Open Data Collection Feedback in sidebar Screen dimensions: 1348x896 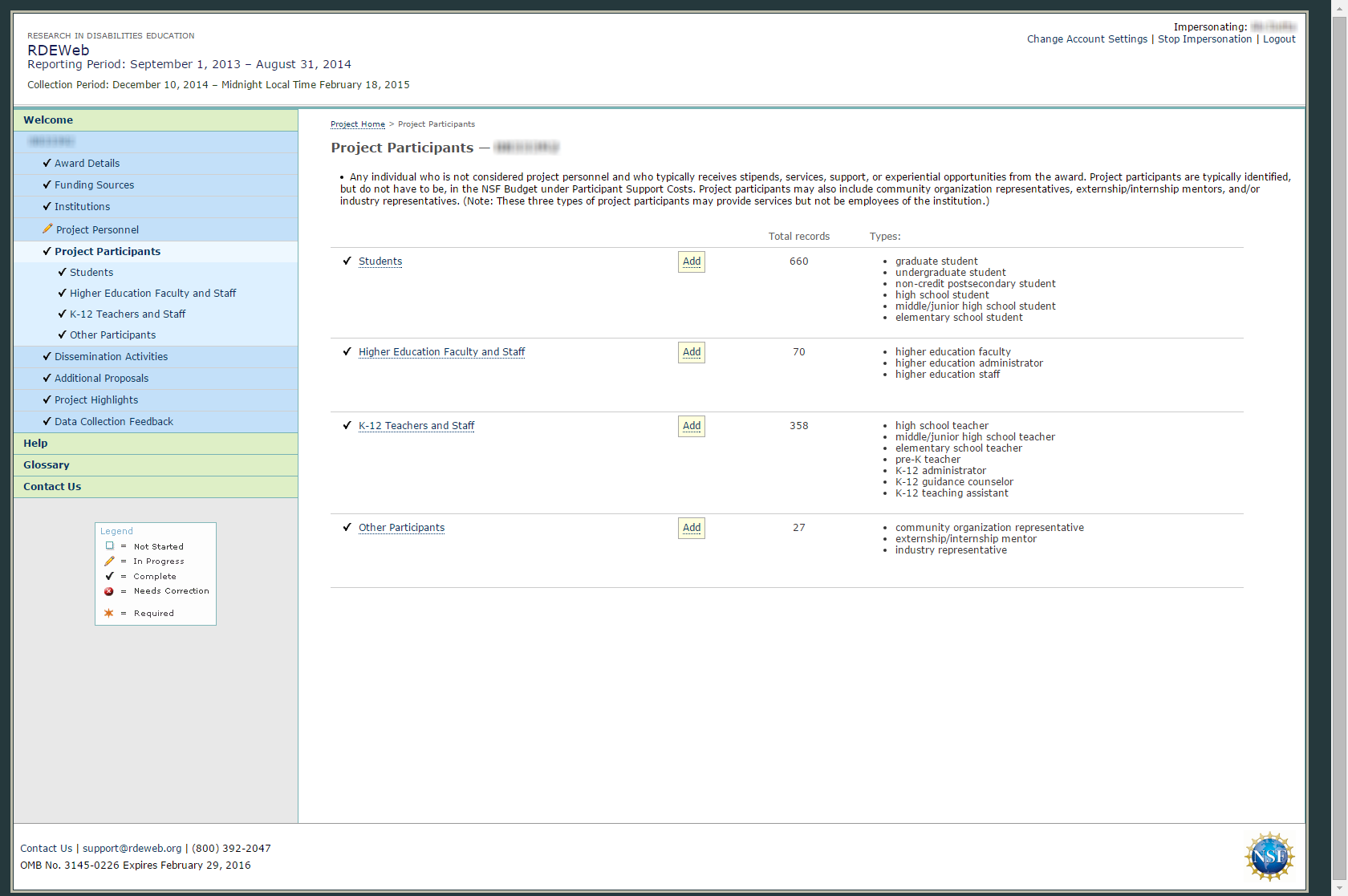[114, 421]
